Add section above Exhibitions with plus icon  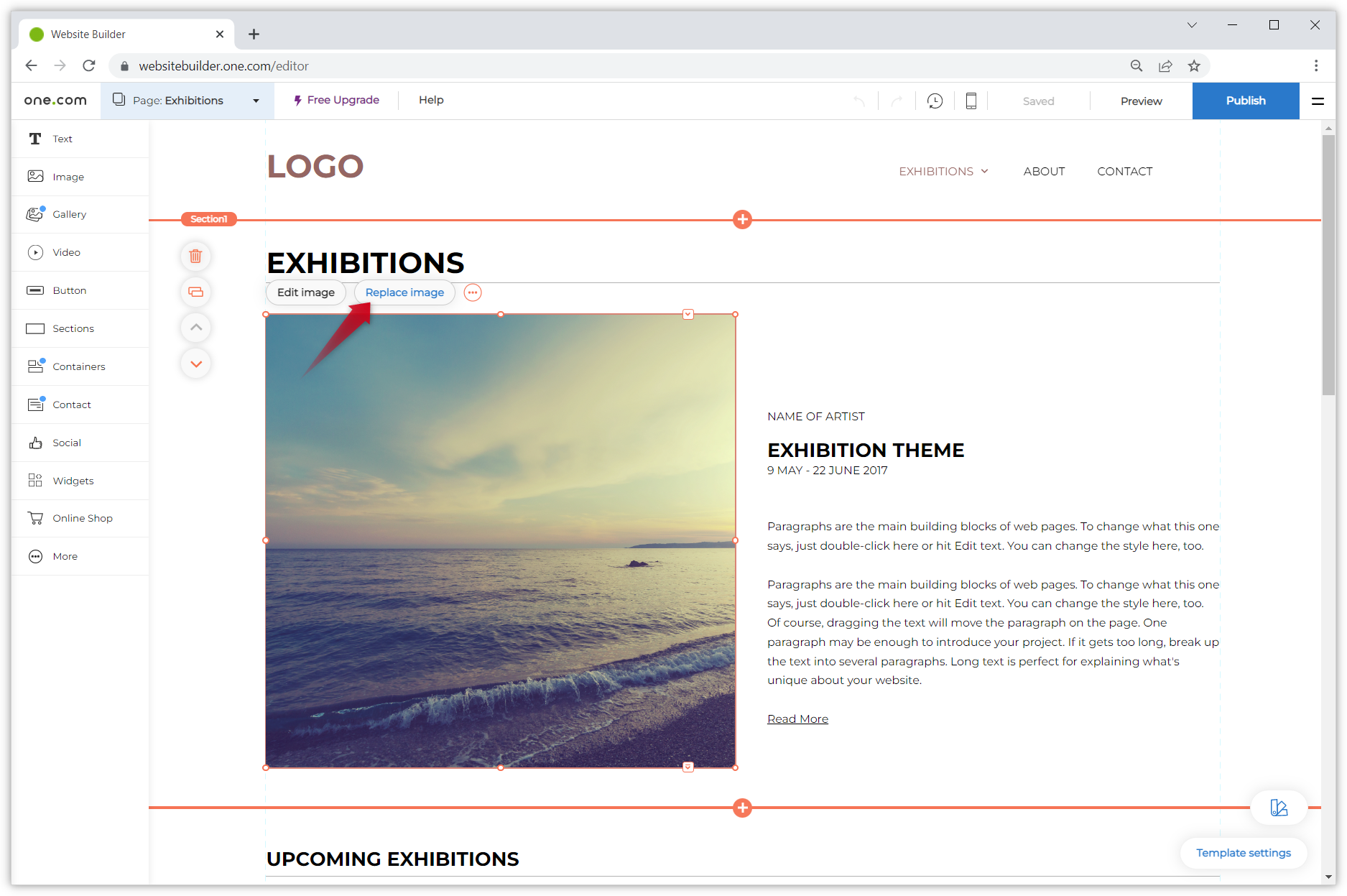coord(742,220)
